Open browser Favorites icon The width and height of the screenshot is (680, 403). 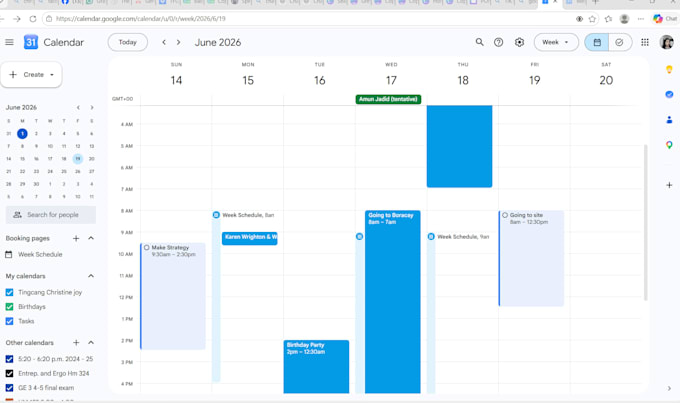[x=608, y=19]
